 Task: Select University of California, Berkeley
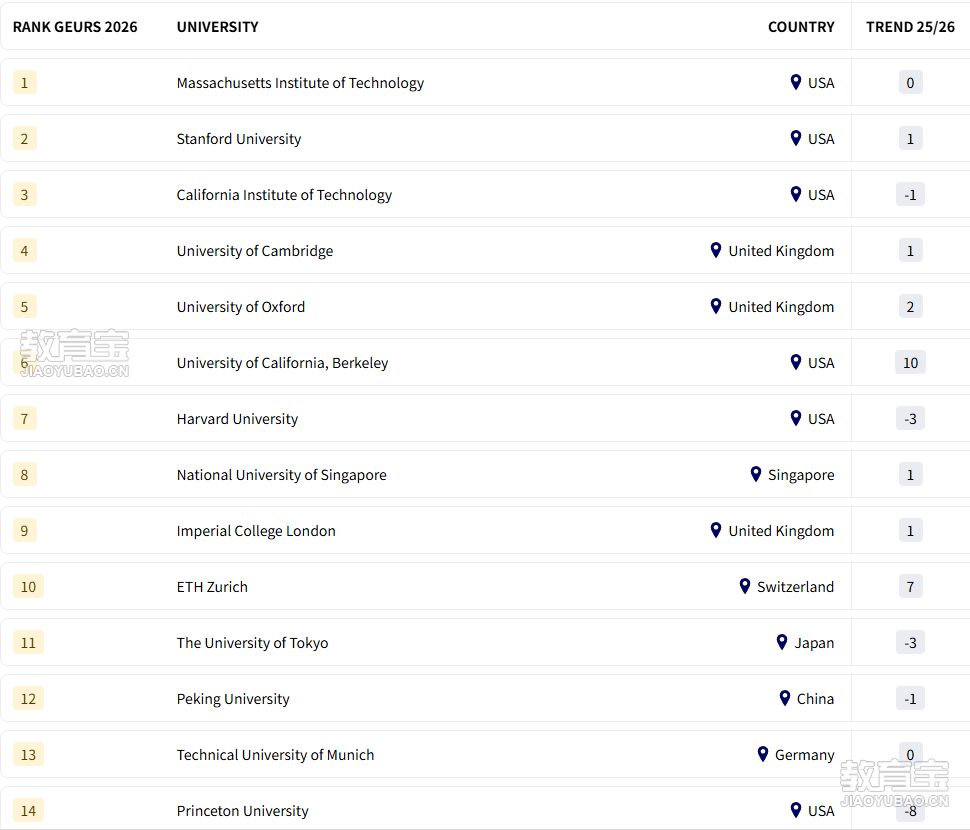(282, 363)
